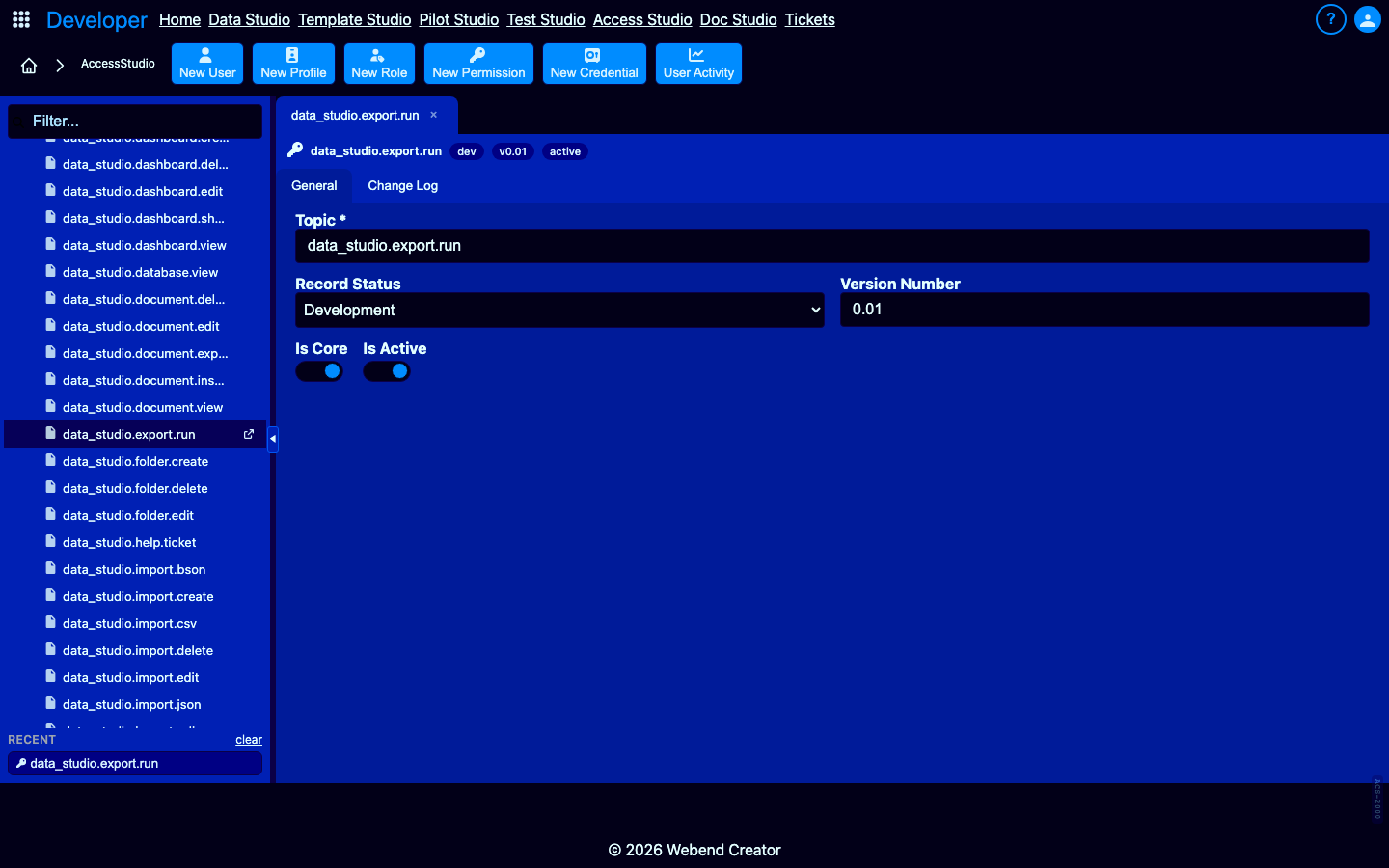Open data_studio.export.run in new window icon
The width and height of the screenshot is (1389, 868).
(x=249, y=434)
